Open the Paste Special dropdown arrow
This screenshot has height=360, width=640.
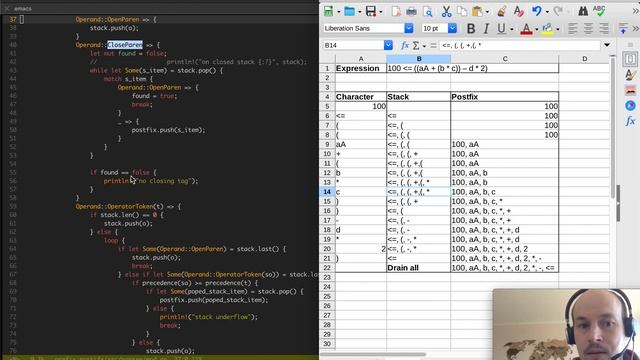[487, 12]
